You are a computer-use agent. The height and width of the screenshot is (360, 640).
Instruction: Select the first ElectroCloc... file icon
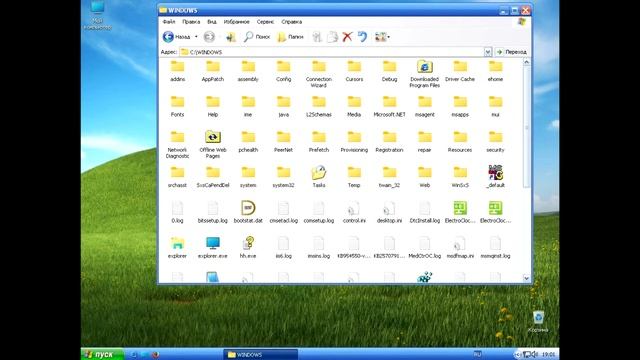coord(460,212)
